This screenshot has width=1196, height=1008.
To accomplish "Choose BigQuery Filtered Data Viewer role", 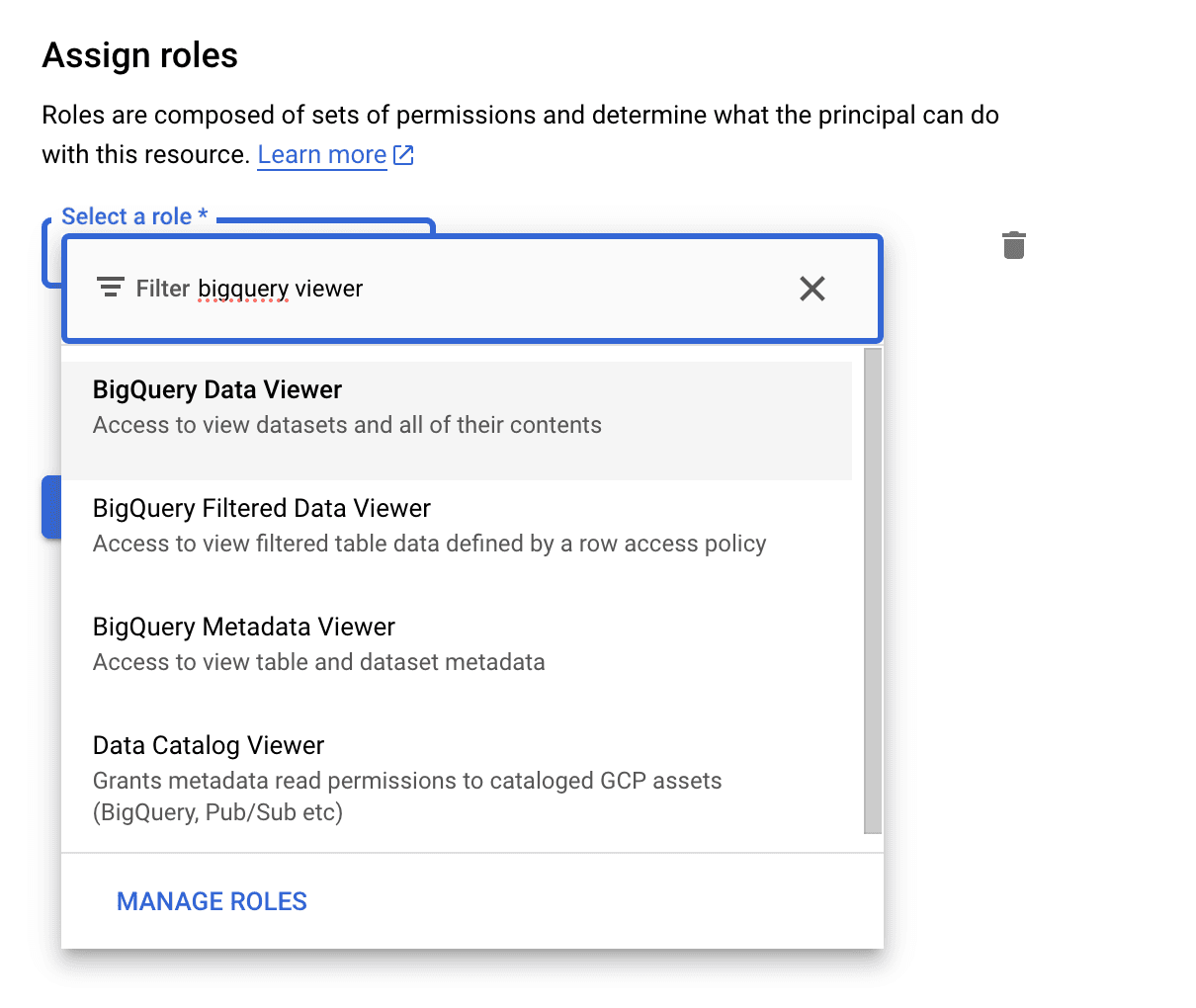I will click(x=262, y=509).
